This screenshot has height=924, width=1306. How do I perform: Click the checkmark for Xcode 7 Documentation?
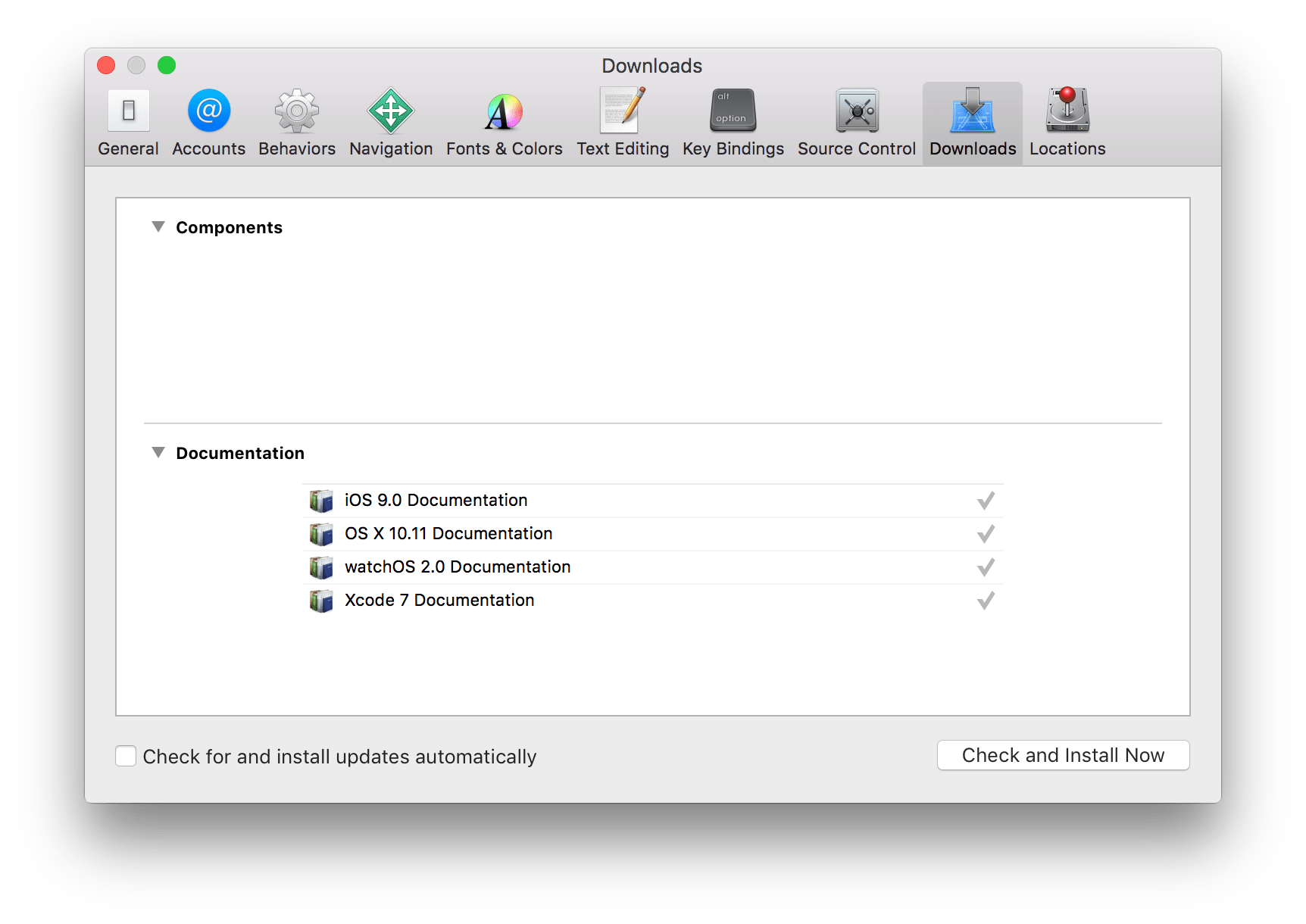(x=986, y=601)
